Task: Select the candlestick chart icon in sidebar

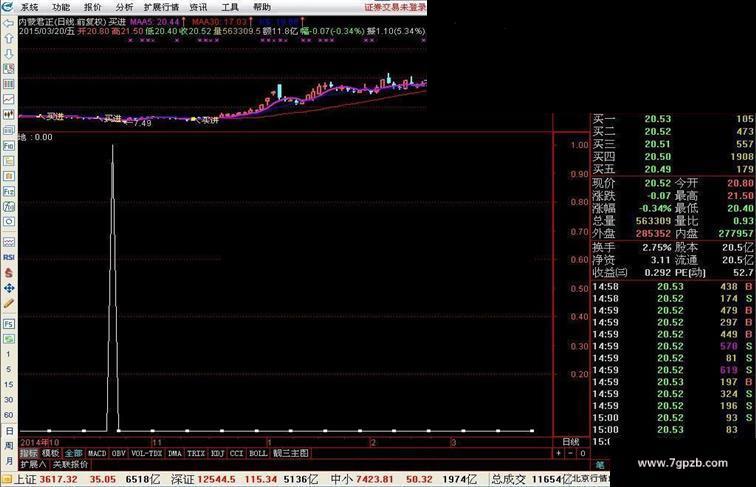Action: [8, 115]
